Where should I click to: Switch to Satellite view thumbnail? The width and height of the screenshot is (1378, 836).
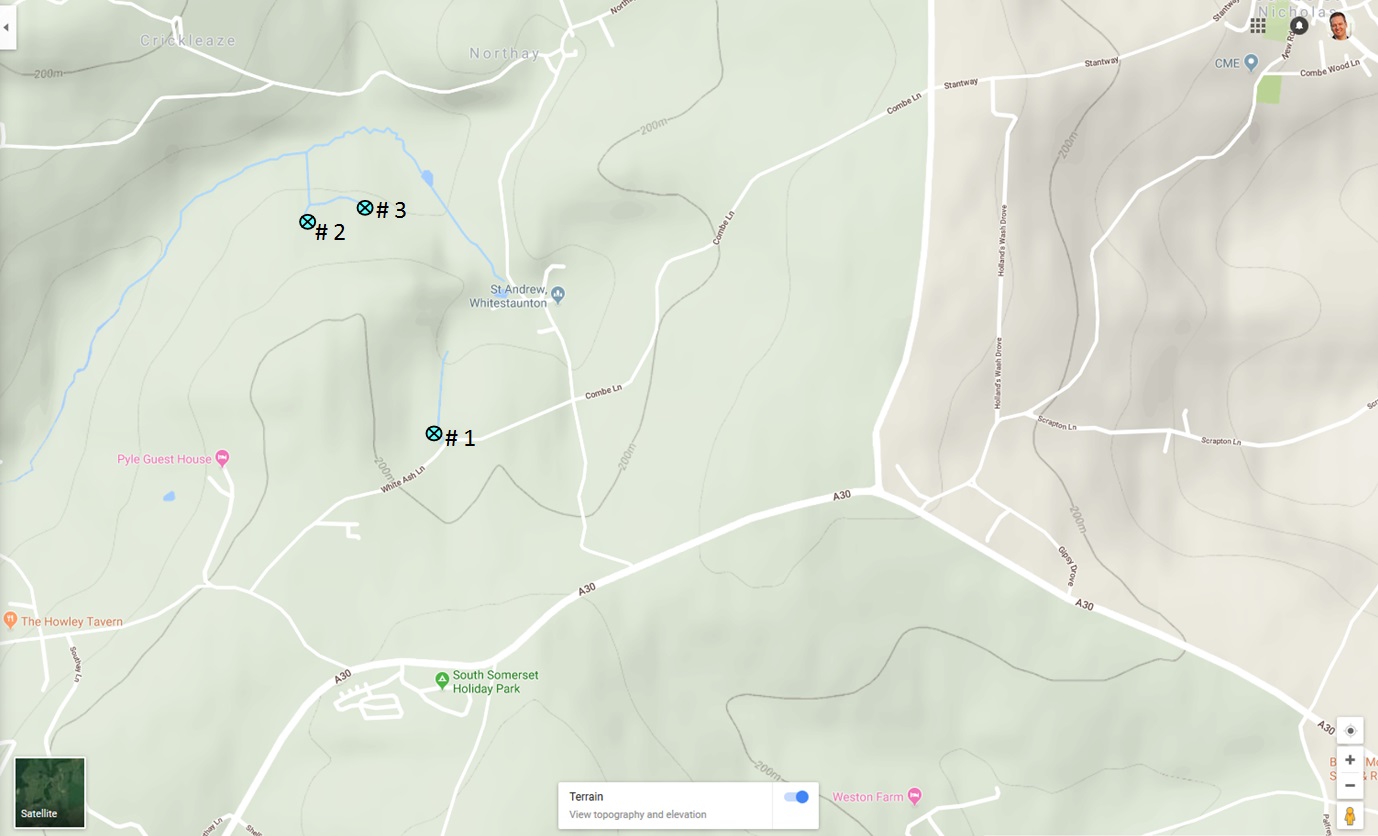point(50,792)
